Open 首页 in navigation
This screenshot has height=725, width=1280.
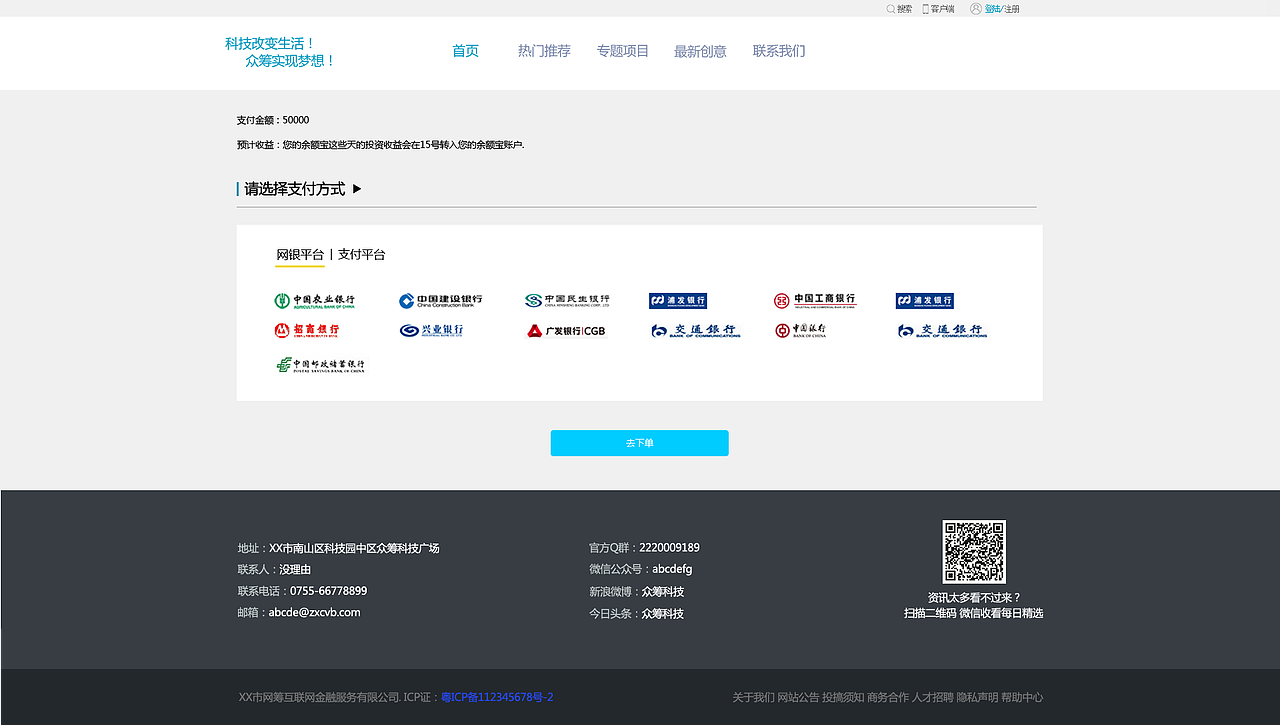[x=465, y=51]
